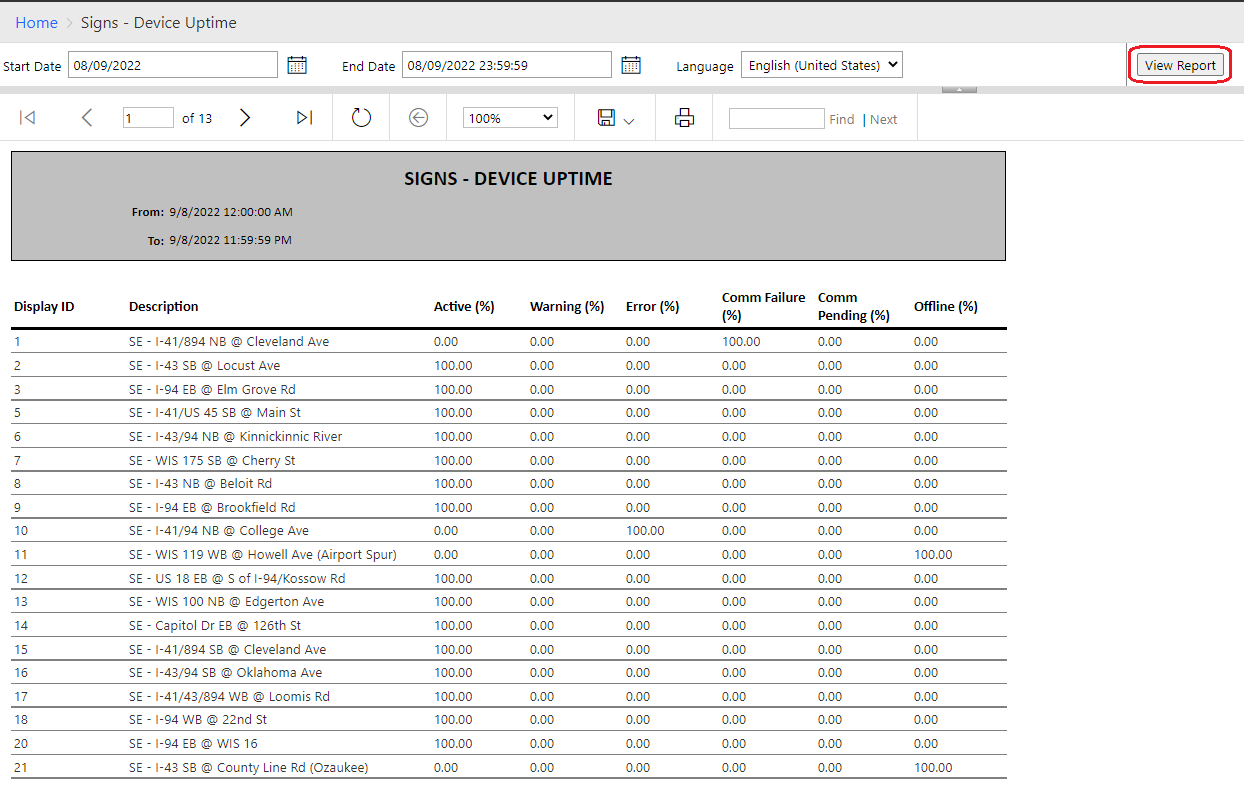Click Offline 100.00 value for Display ID 11

(x=933, y=555)
